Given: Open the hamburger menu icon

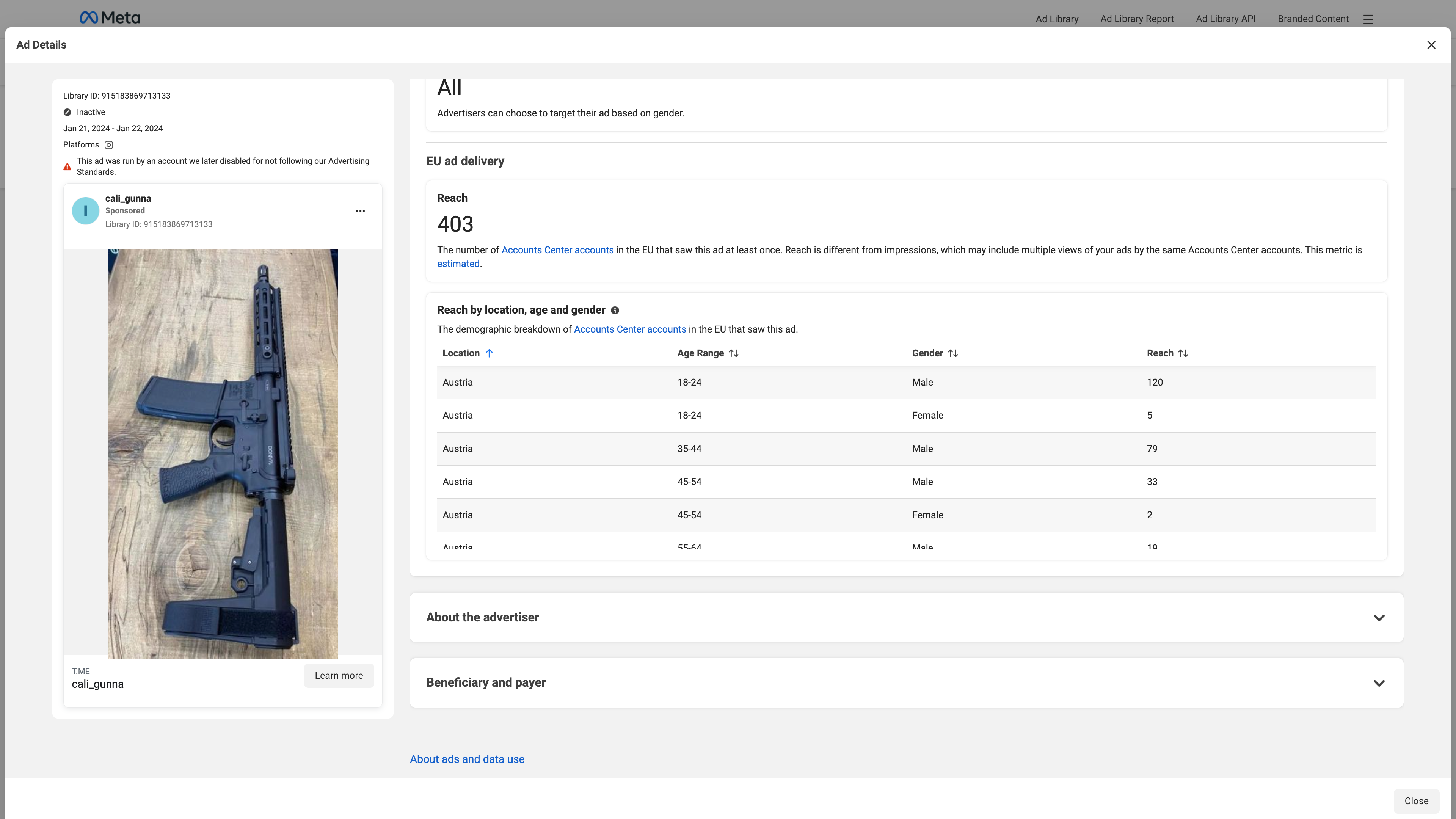Looking at the screenshot, I should pos(1368,19).
